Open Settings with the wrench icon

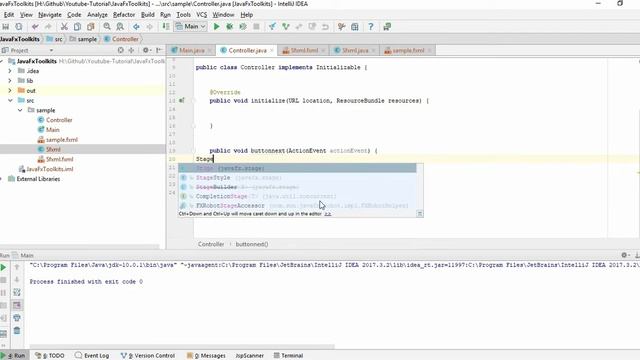(342, 27)
